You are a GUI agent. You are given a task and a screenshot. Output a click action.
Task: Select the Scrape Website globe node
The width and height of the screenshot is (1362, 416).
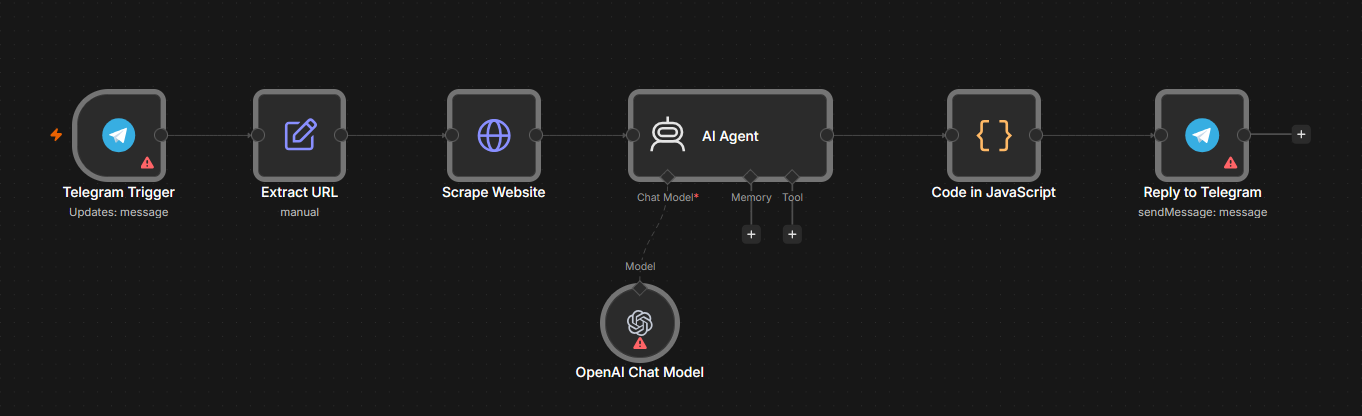click(494, 135)
